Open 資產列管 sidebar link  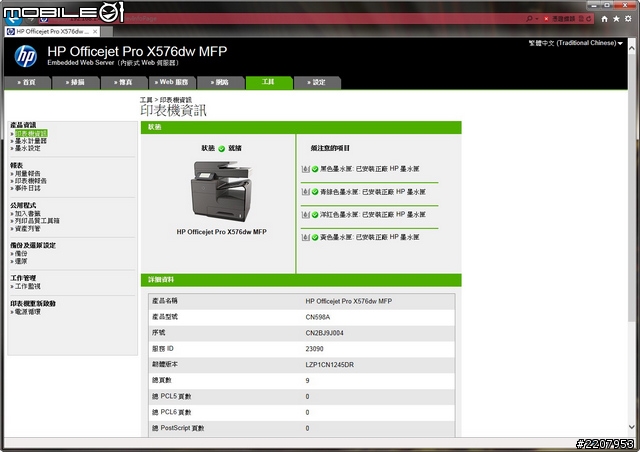[28, 229]
